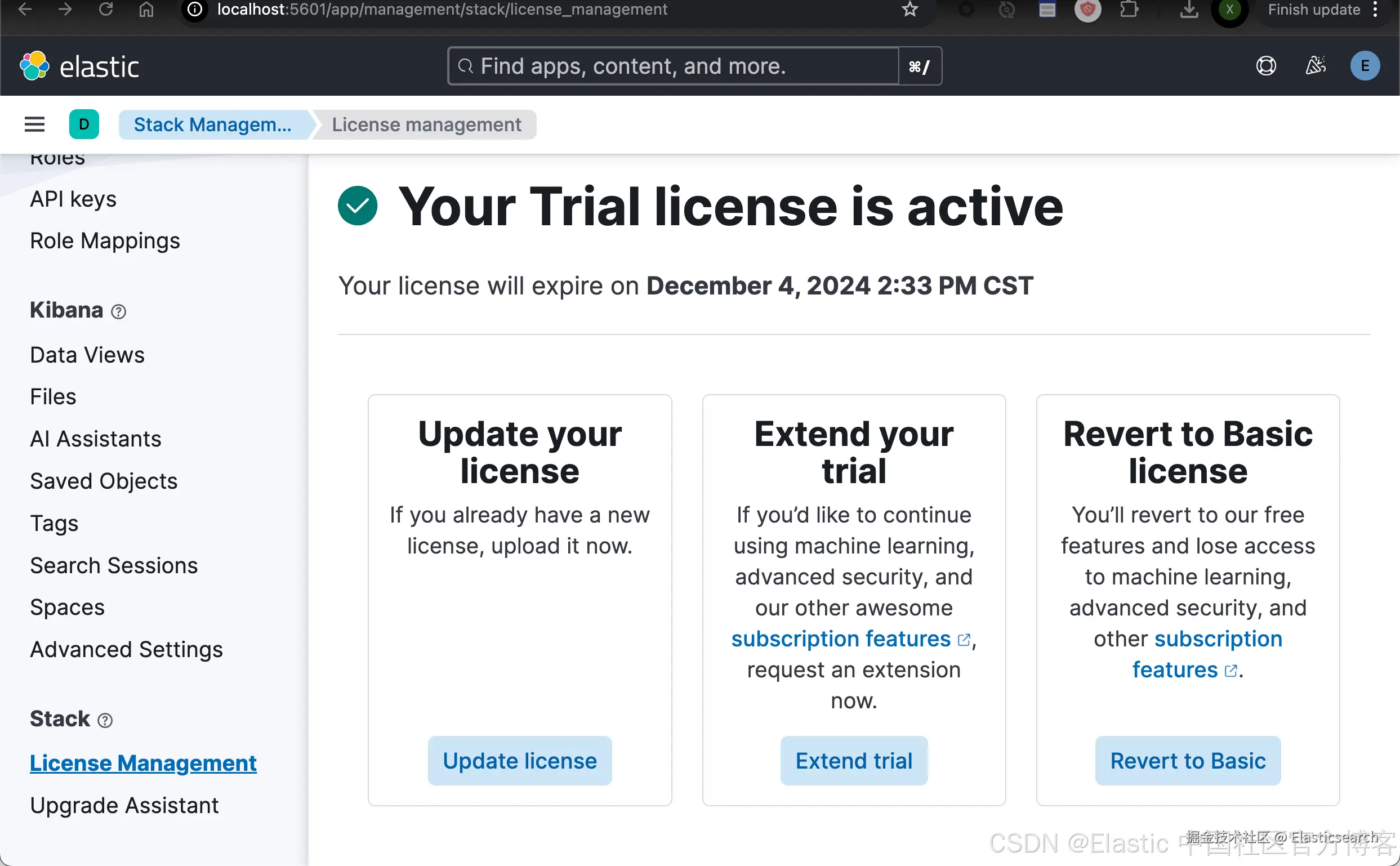Focus the Find apps search field
Viewport: 1400px width, 866px height.
674,66
